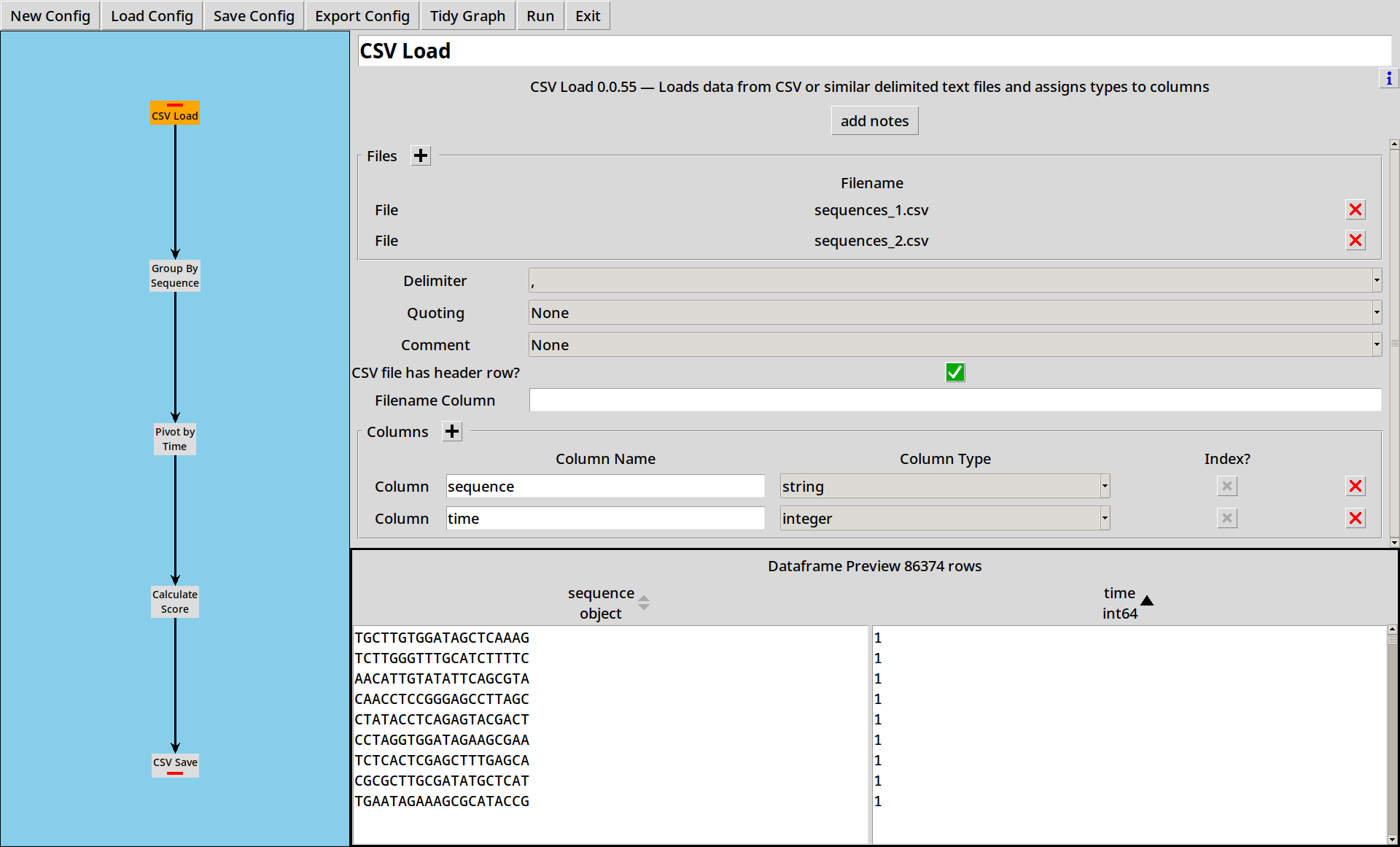Add a new file with Files plus icon

pos(421,155)
